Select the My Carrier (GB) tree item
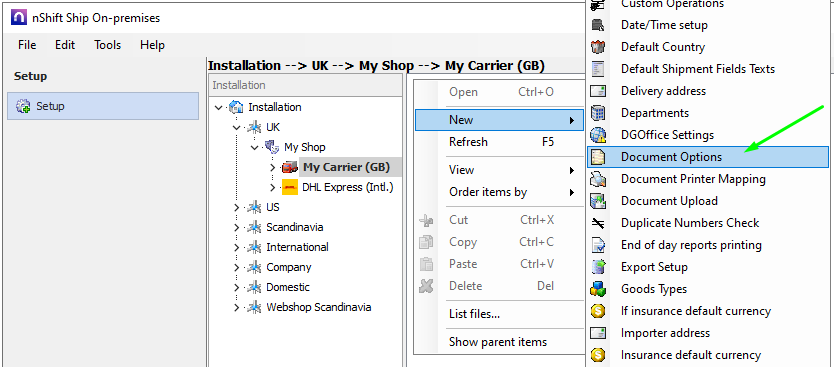 point(346,167)
